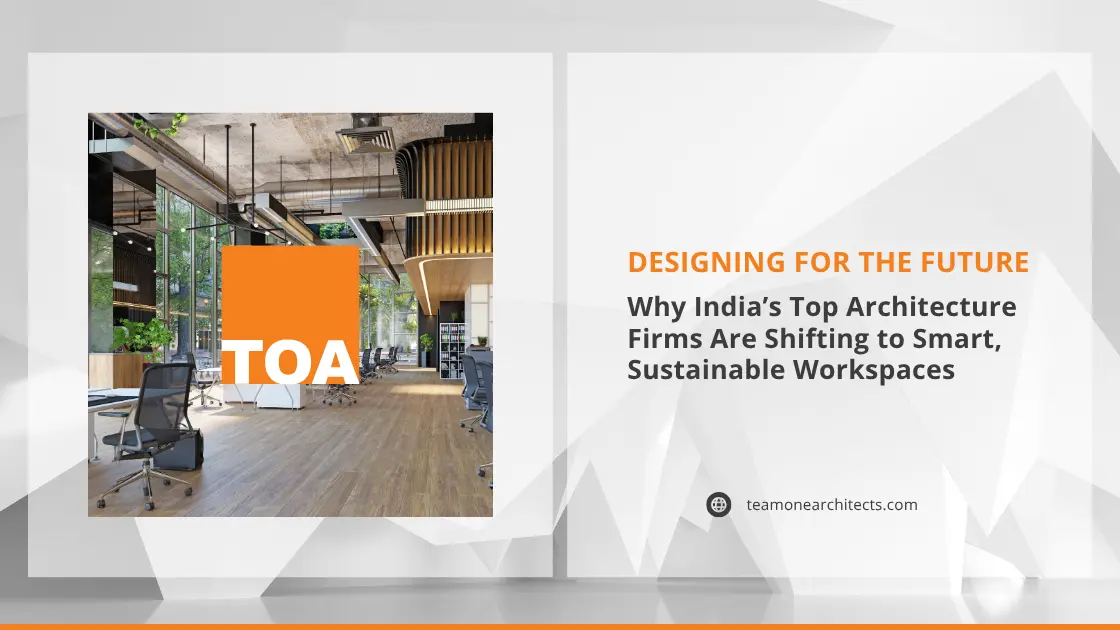Click the 'Why India's Top Architecture' headline line
Screen dimensions: 1120x630
pos(821,306)
